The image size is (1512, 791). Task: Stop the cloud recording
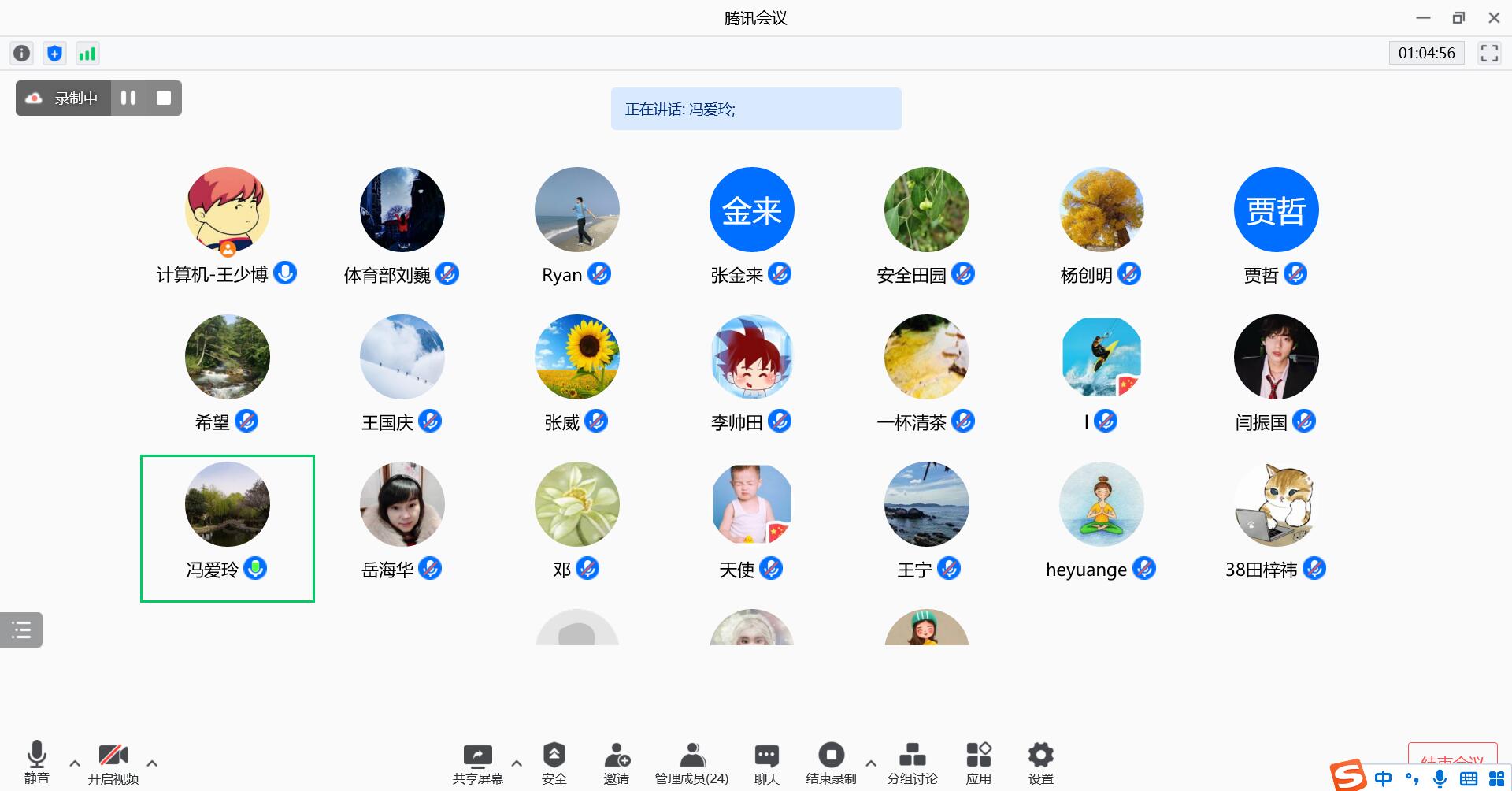pos(164,98)
